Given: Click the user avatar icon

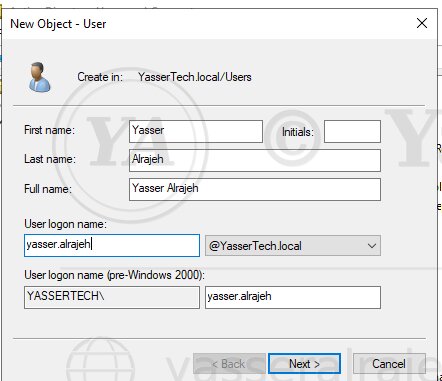Looking at the screenshot, I should (39, 77).
